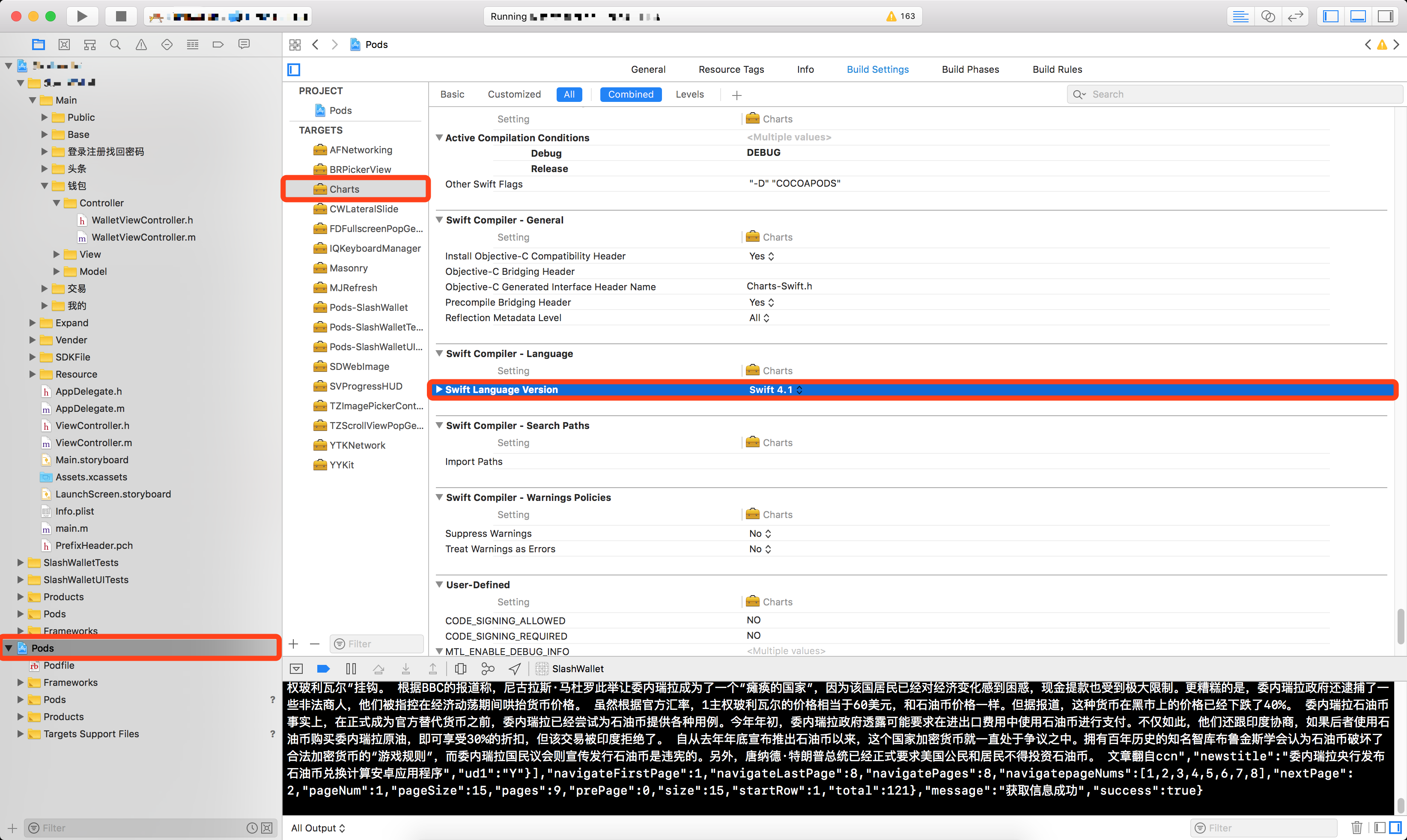The height and width of the screenshot is (840, 1407).
Task: Change Reflection Metadata Level dropdown
Action: 759,318
